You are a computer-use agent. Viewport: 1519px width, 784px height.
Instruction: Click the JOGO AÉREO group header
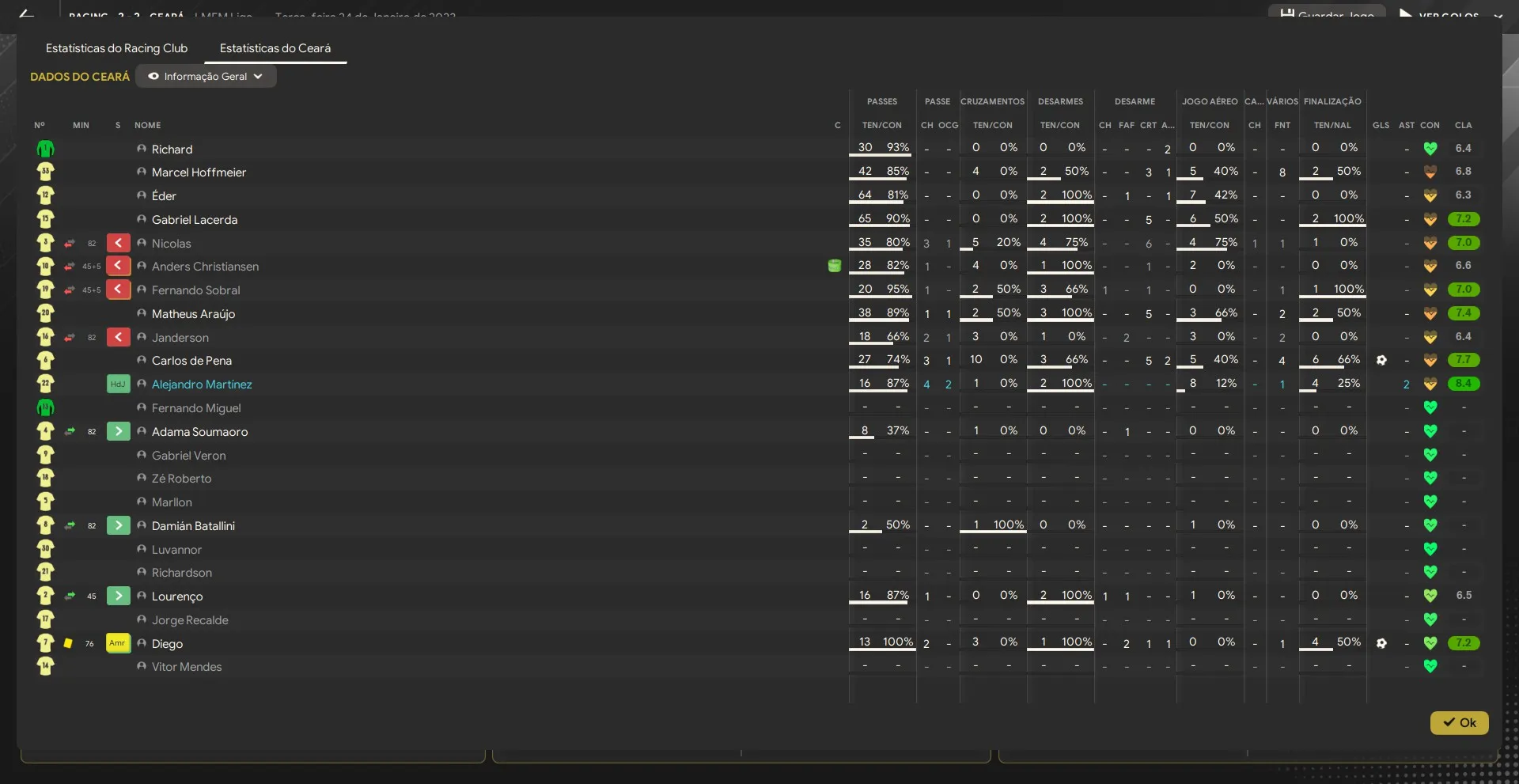pyautogui.click(x=1210, y=101)
